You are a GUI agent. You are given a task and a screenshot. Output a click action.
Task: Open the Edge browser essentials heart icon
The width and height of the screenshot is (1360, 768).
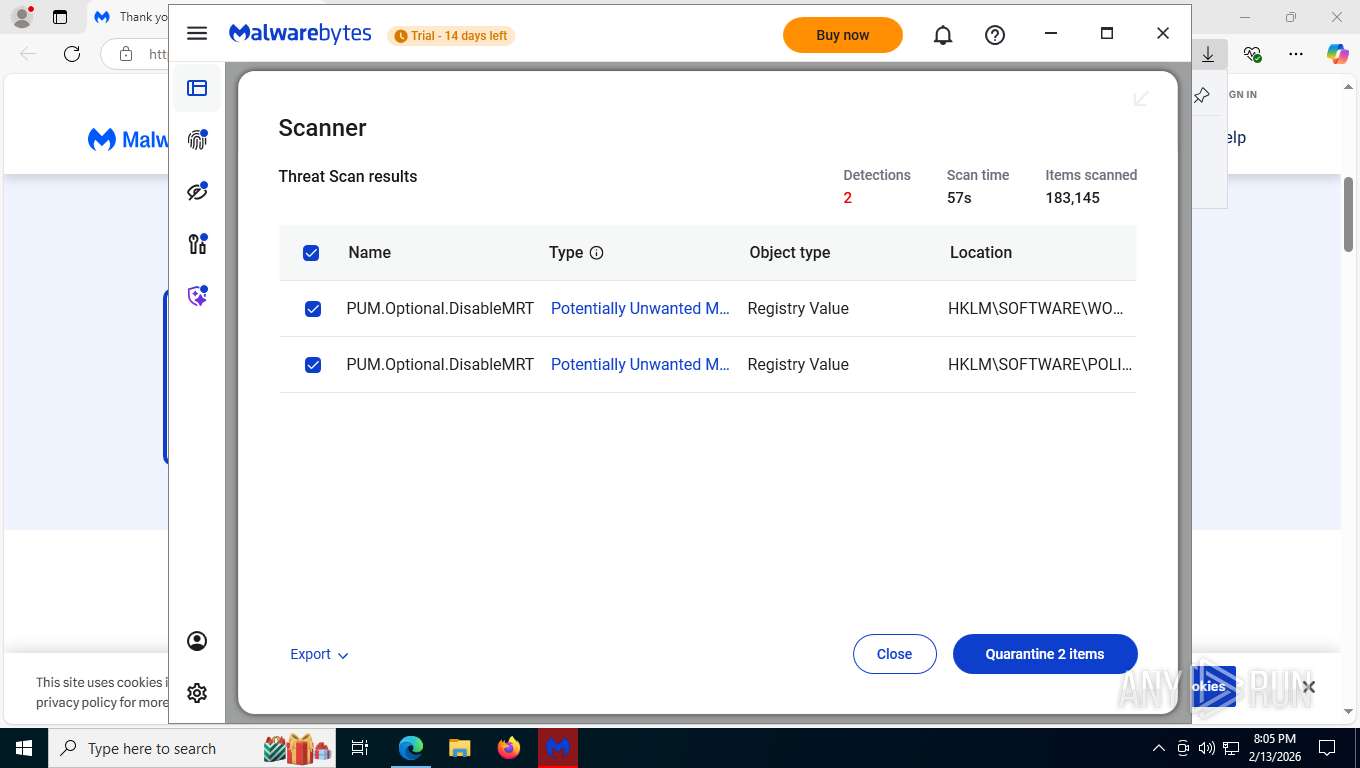1252,54
